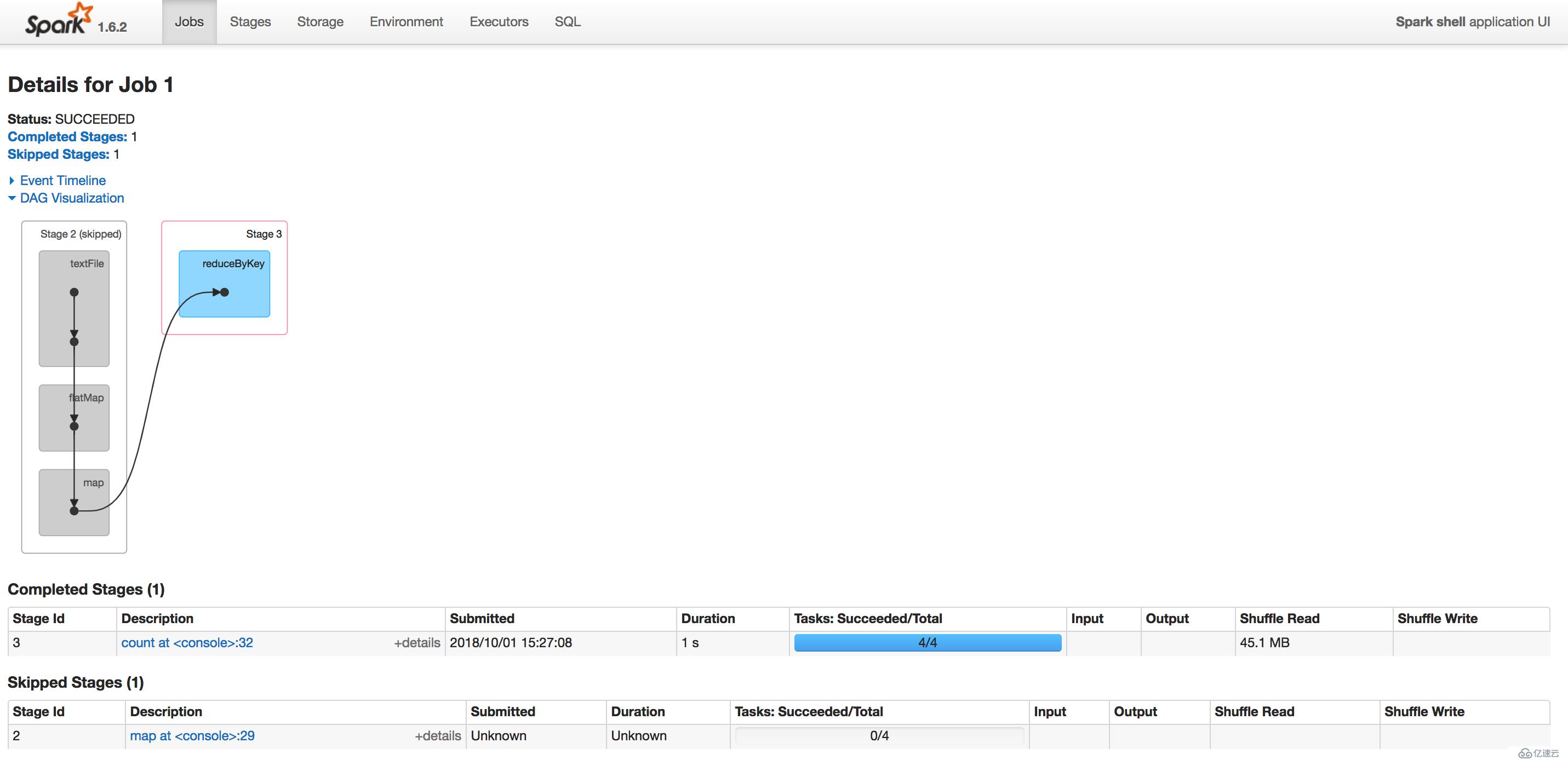
Task: Switch to the SQL tab
Action: point(567,22)
